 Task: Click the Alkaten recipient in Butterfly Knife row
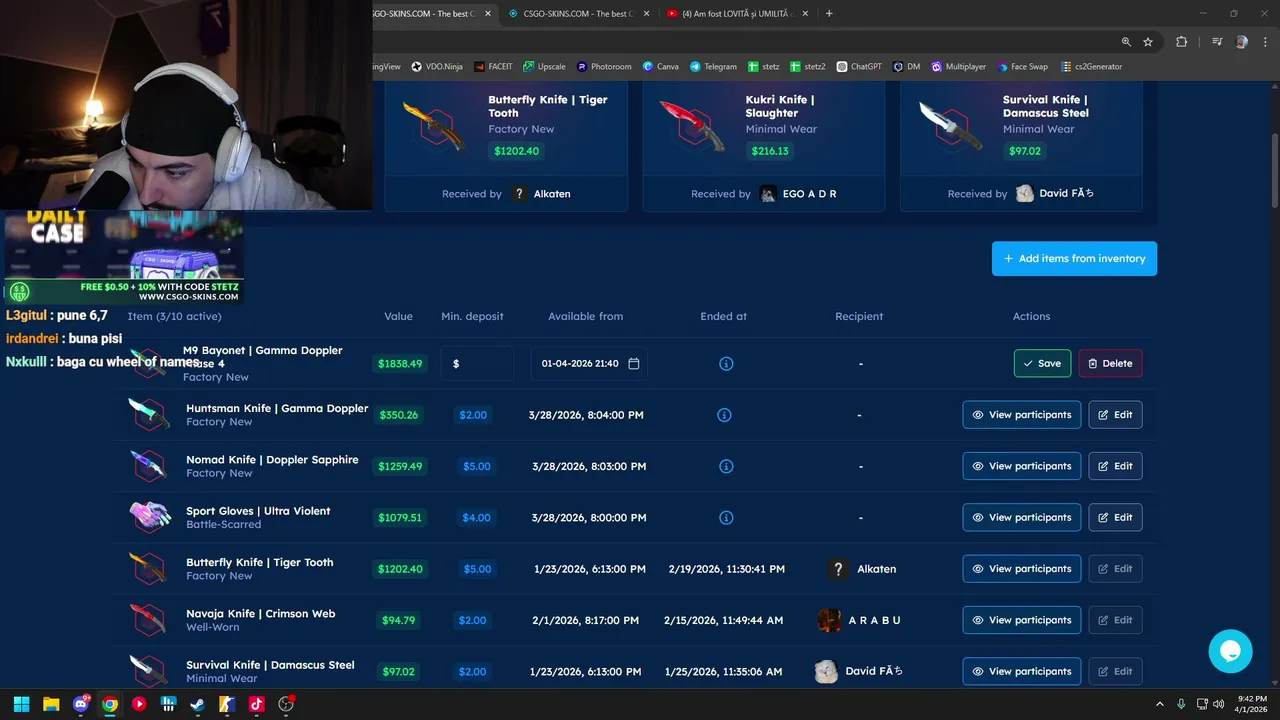863,569
